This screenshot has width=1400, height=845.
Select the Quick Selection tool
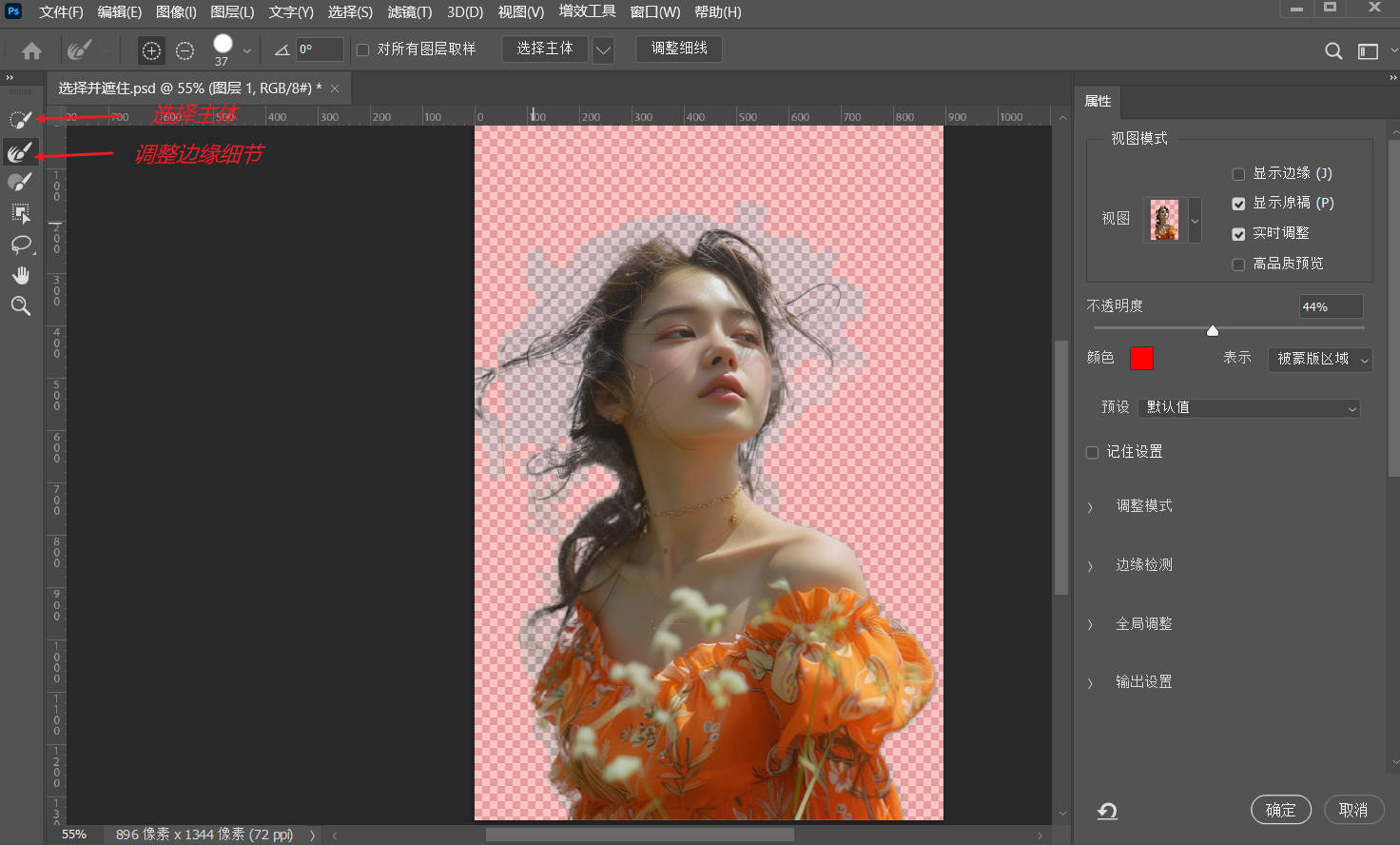(20, 120)
